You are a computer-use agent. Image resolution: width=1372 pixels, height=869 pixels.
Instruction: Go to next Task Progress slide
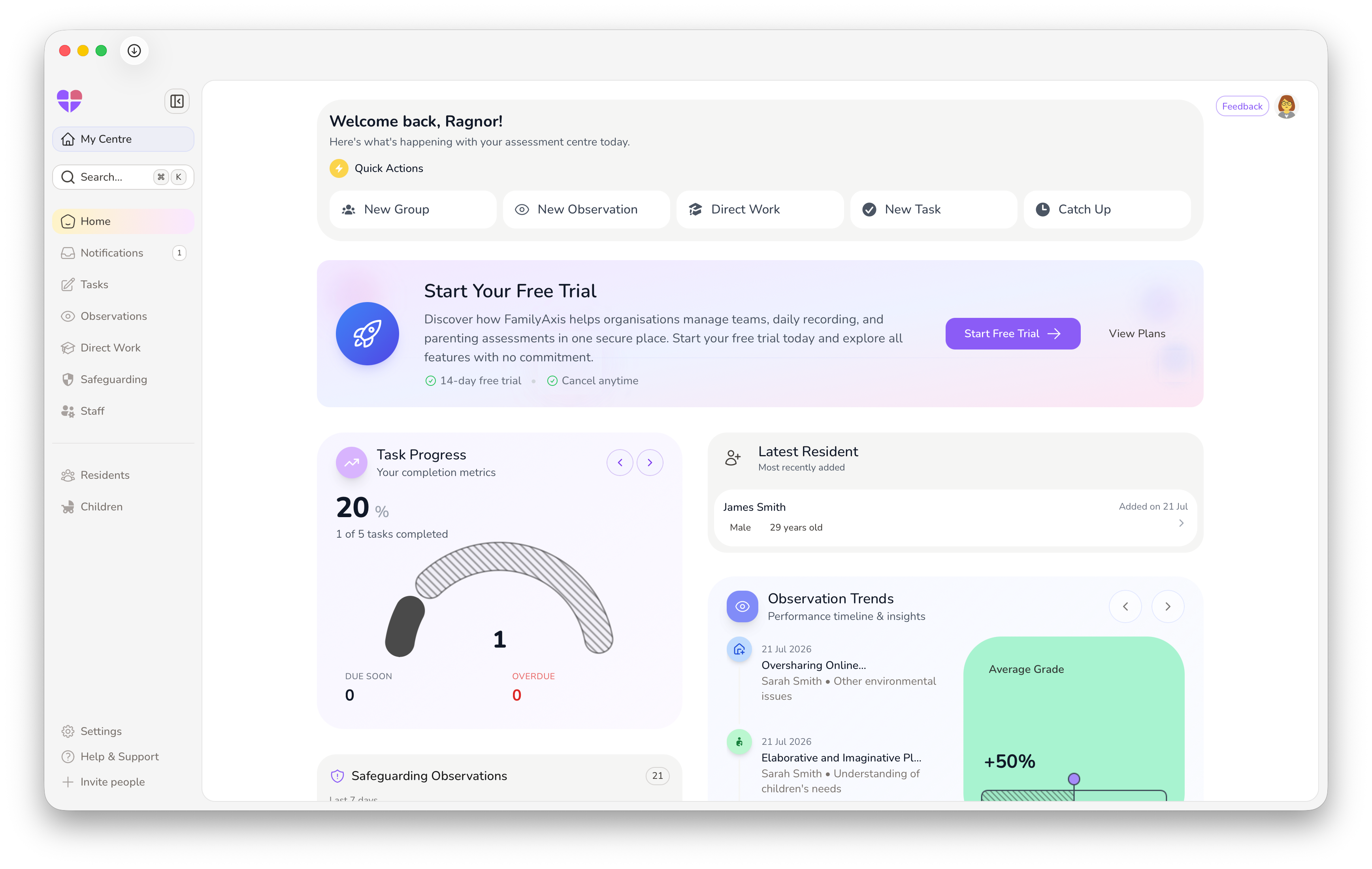(x=650, y=463)
